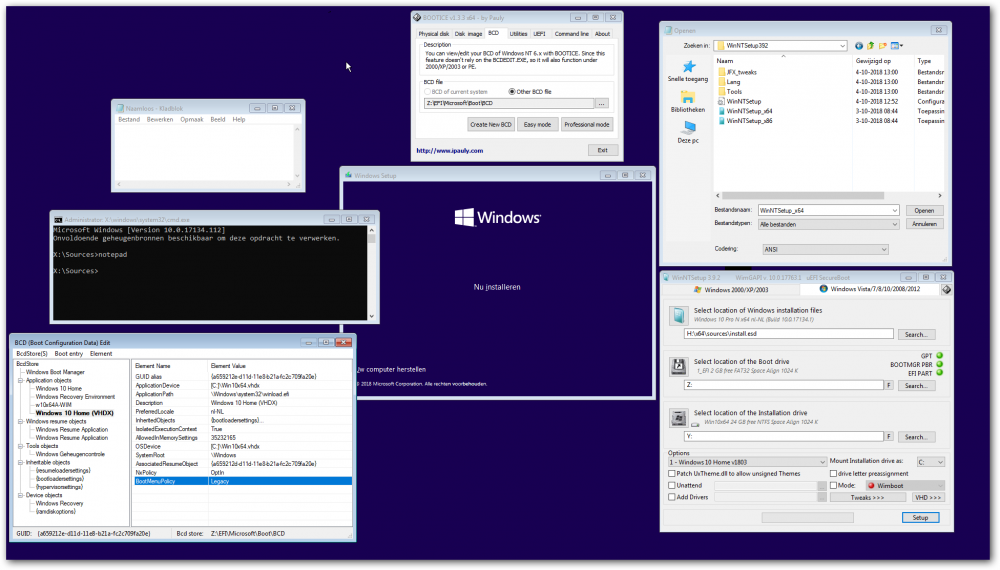The image size is (1000, 570).
Task: Click the Snelle toegang star icon
Action: tap(688, 67)
